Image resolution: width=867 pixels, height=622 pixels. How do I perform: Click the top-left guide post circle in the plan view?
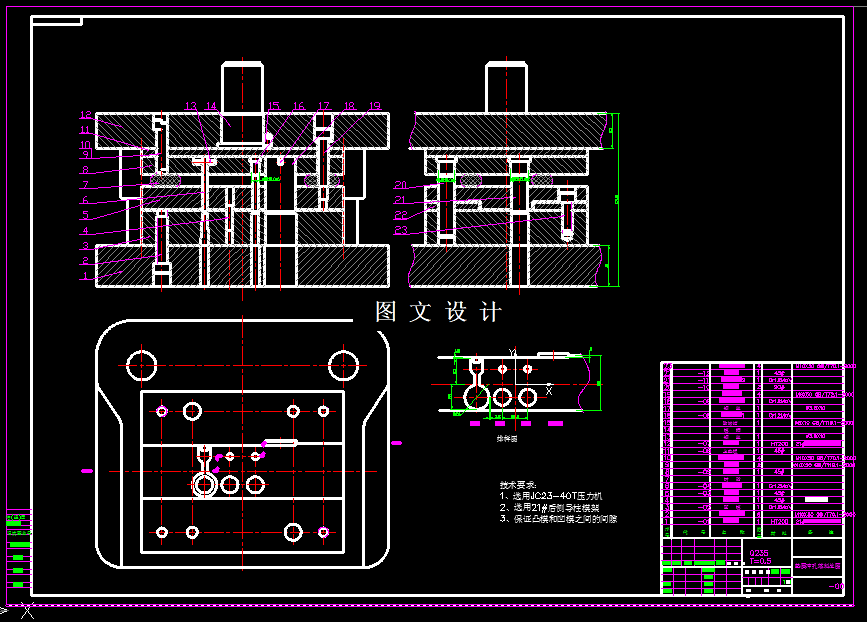click(x=142, y=365)
